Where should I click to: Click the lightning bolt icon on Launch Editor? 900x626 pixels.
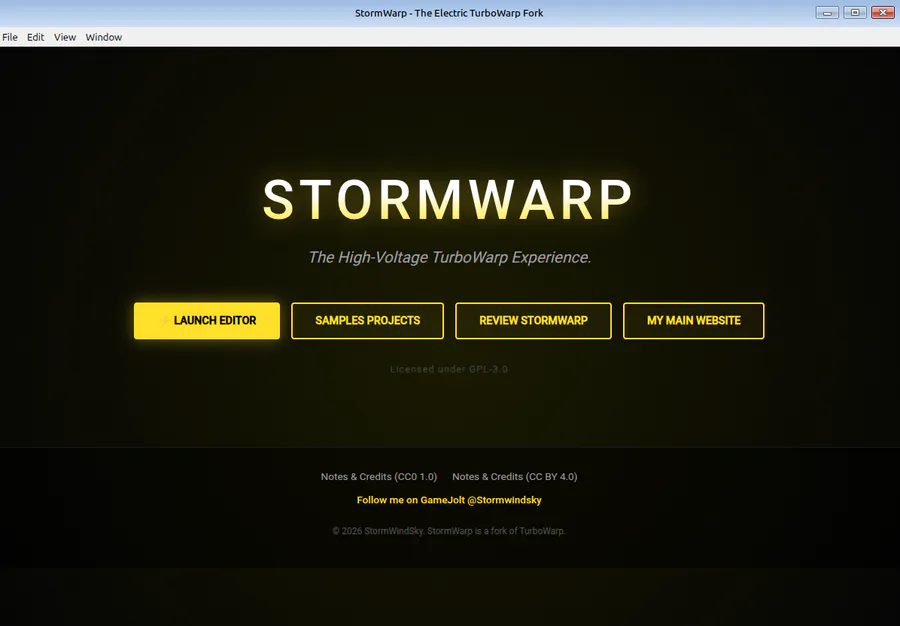coord(165,320)
